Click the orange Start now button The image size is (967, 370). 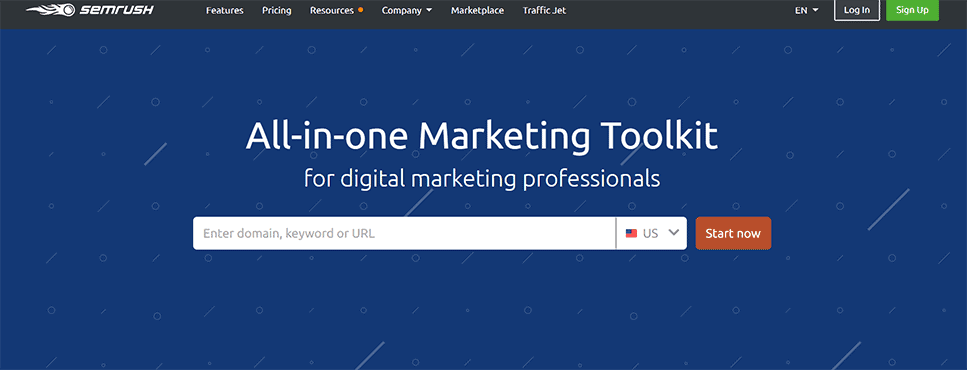733,233
